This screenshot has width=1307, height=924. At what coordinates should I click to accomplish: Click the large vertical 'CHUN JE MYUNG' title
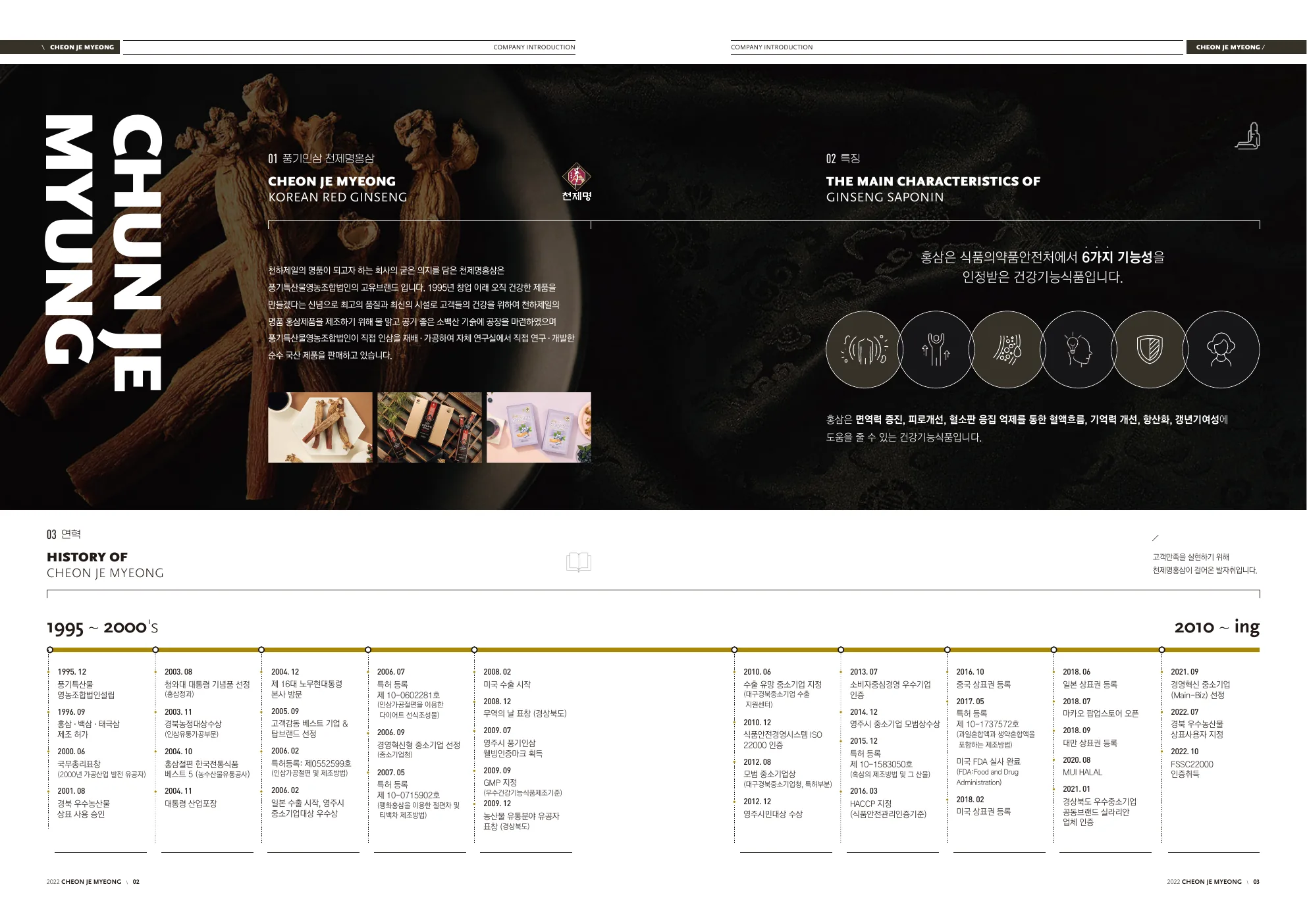[x=103, y=253]
